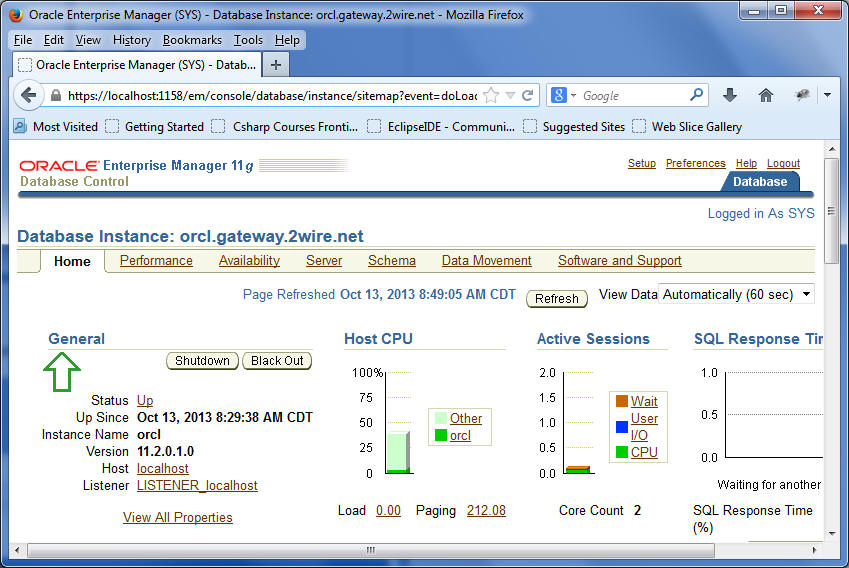849x568 pixels.
Task: Open the View All Properties link
Action: (177, 517)
